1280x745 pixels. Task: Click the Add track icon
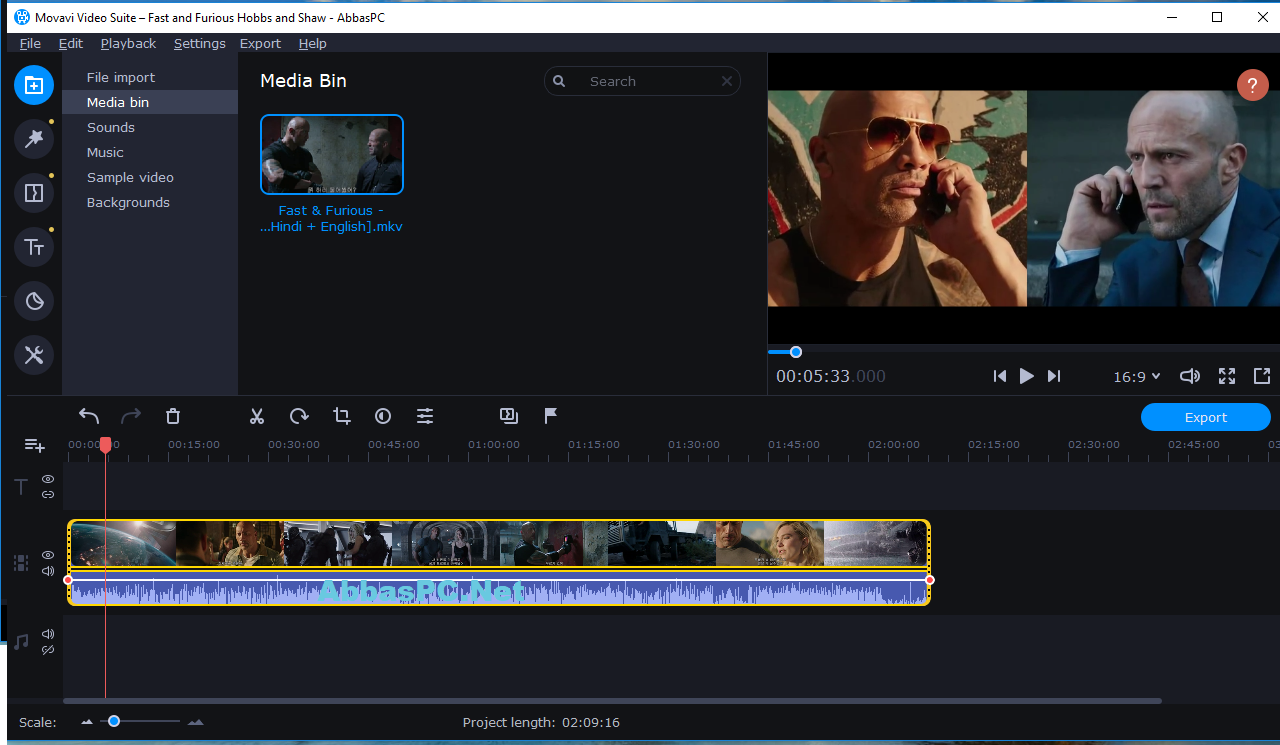35,445
